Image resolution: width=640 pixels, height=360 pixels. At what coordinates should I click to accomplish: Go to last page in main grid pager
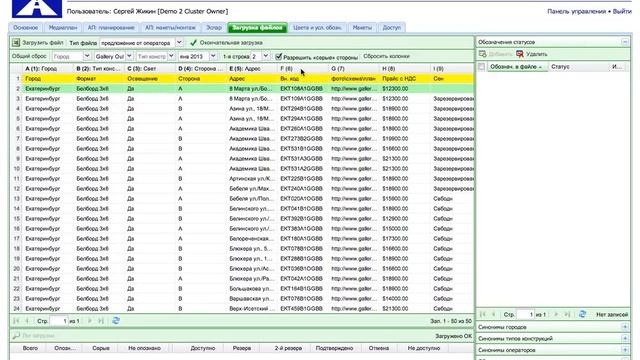(101, 321)
